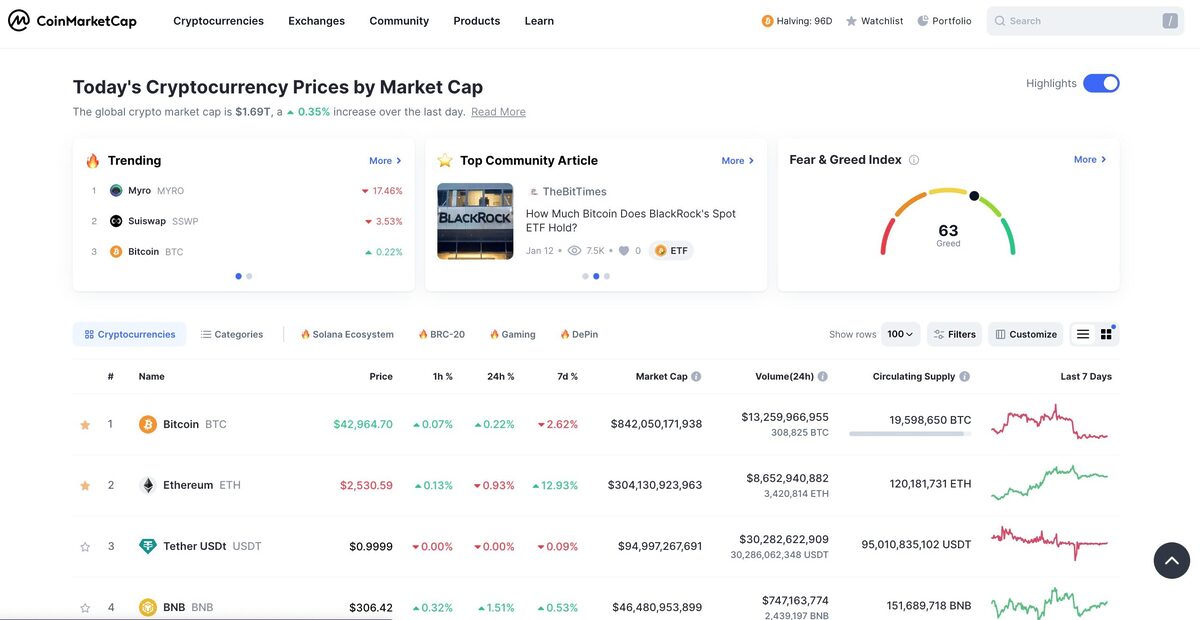Click the scroll-to-top arrow button
Image resolution: width=1200 pixels, height=620 pixels.
[x=1172, y=561]
